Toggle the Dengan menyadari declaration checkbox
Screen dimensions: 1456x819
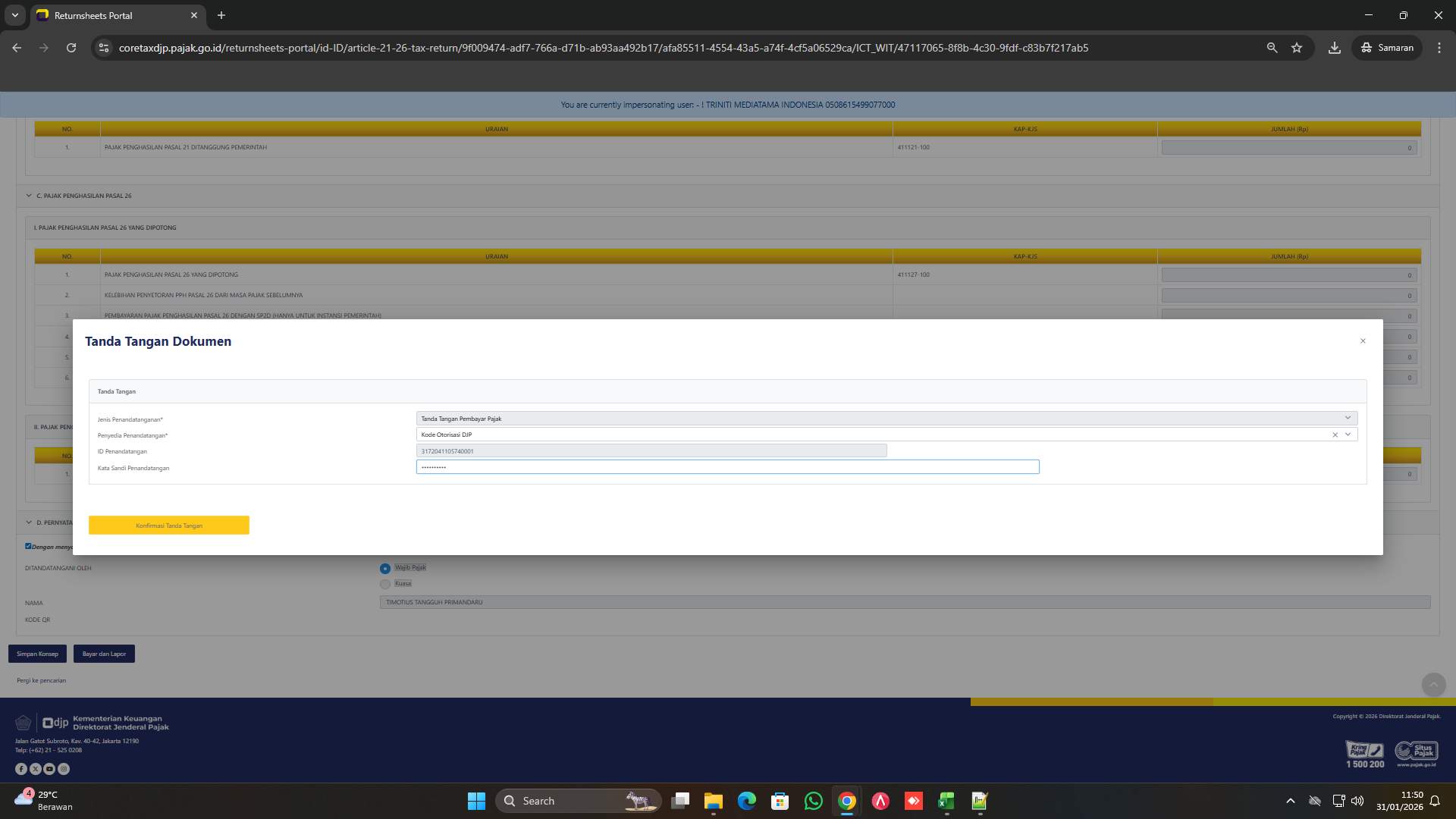[x=28, y=545]
